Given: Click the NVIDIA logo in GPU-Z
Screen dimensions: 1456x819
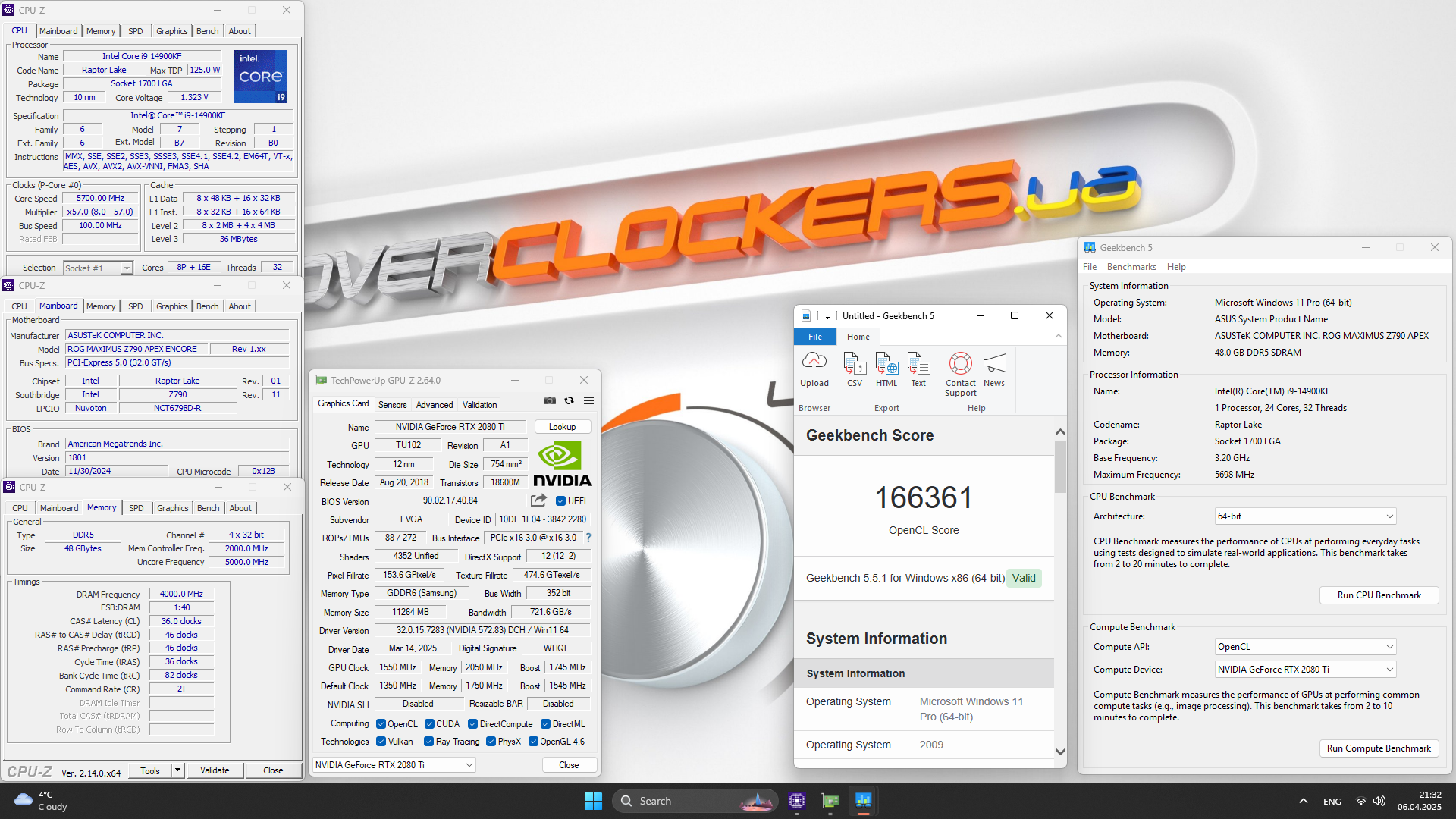Looking at the screenshot, I should click(562, 464).
